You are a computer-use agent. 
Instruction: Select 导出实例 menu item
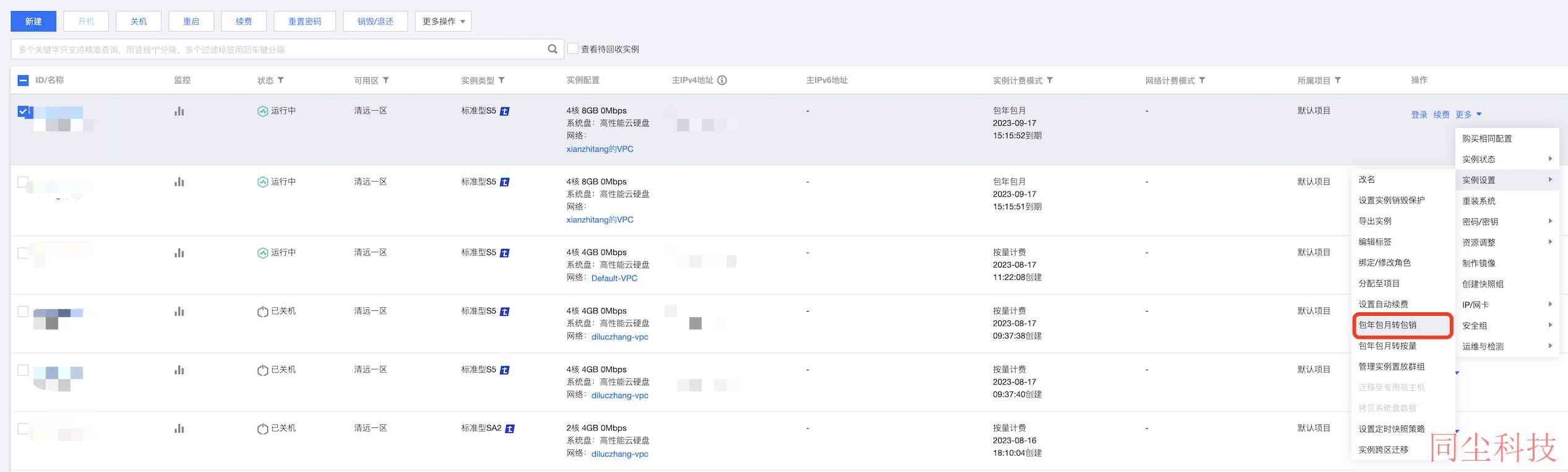[x=1403, y=221]
